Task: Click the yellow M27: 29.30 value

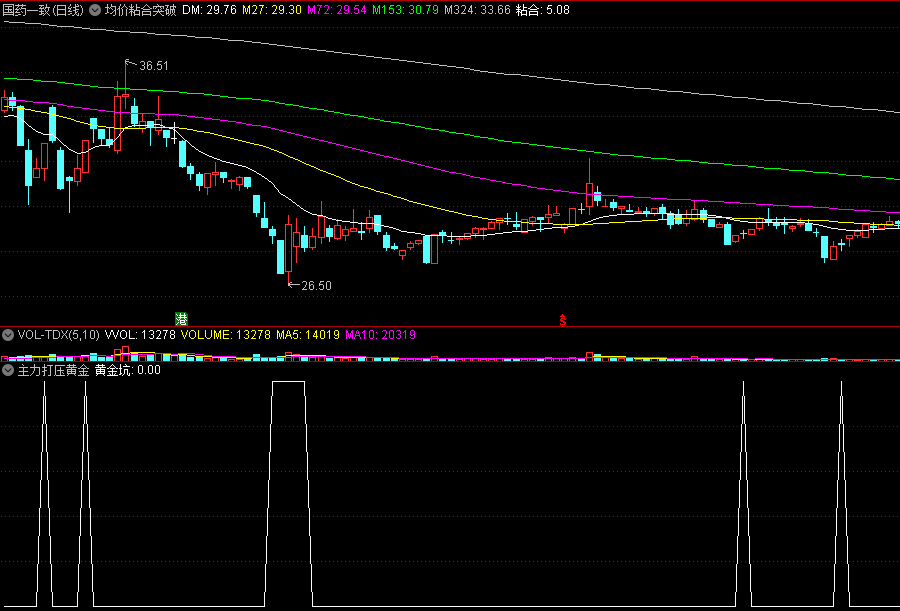Action: click(272, 10)
